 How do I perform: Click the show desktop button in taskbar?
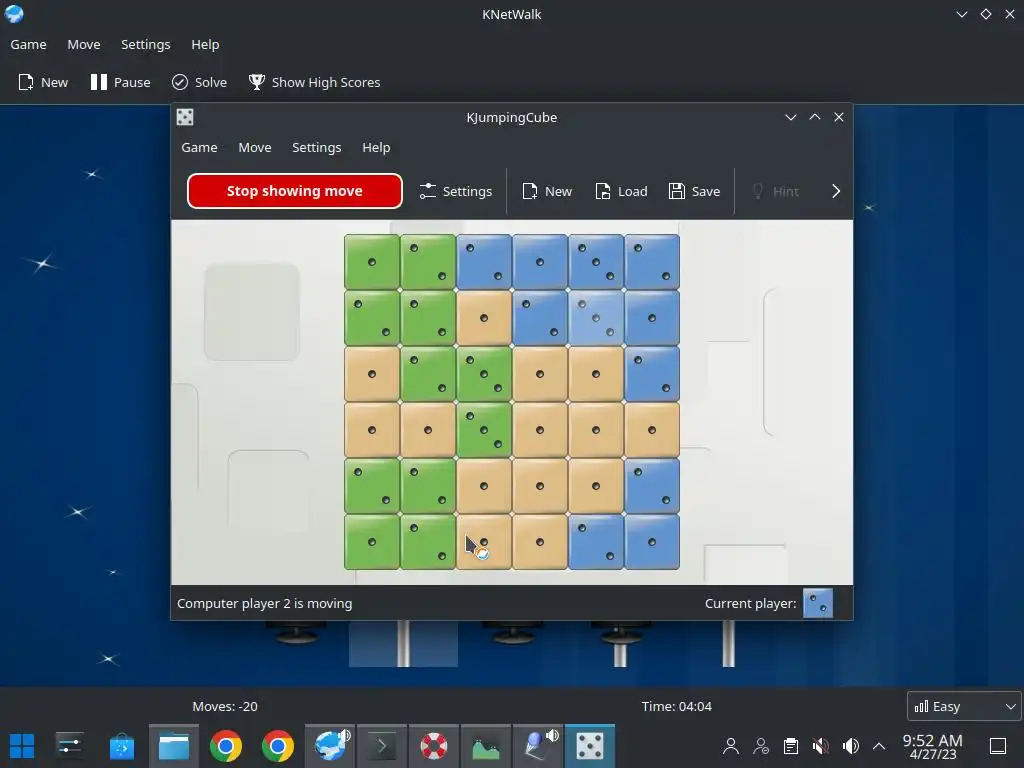(998, 746)
